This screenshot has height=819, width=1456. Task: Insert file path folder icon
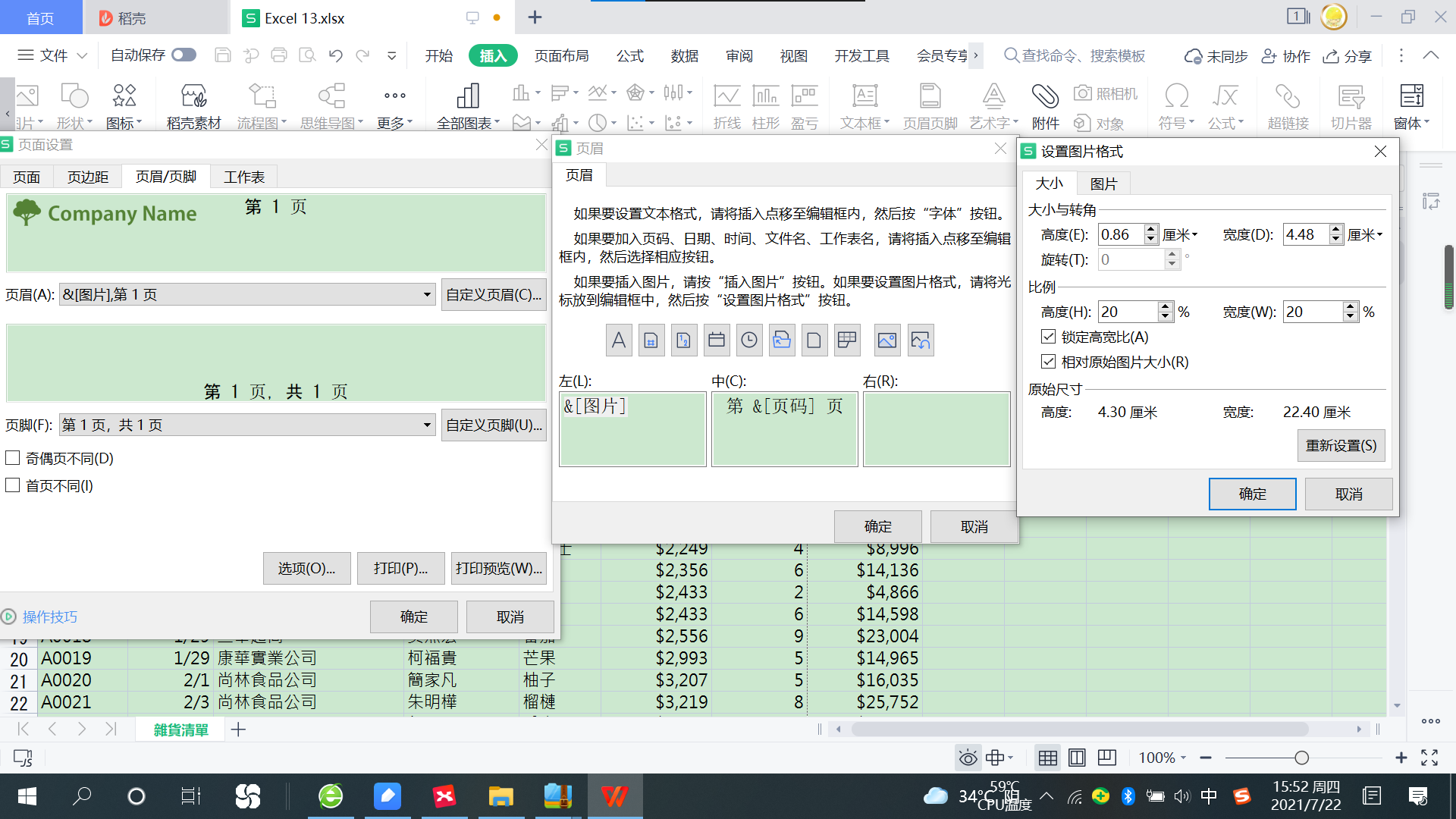click(782, 340)
